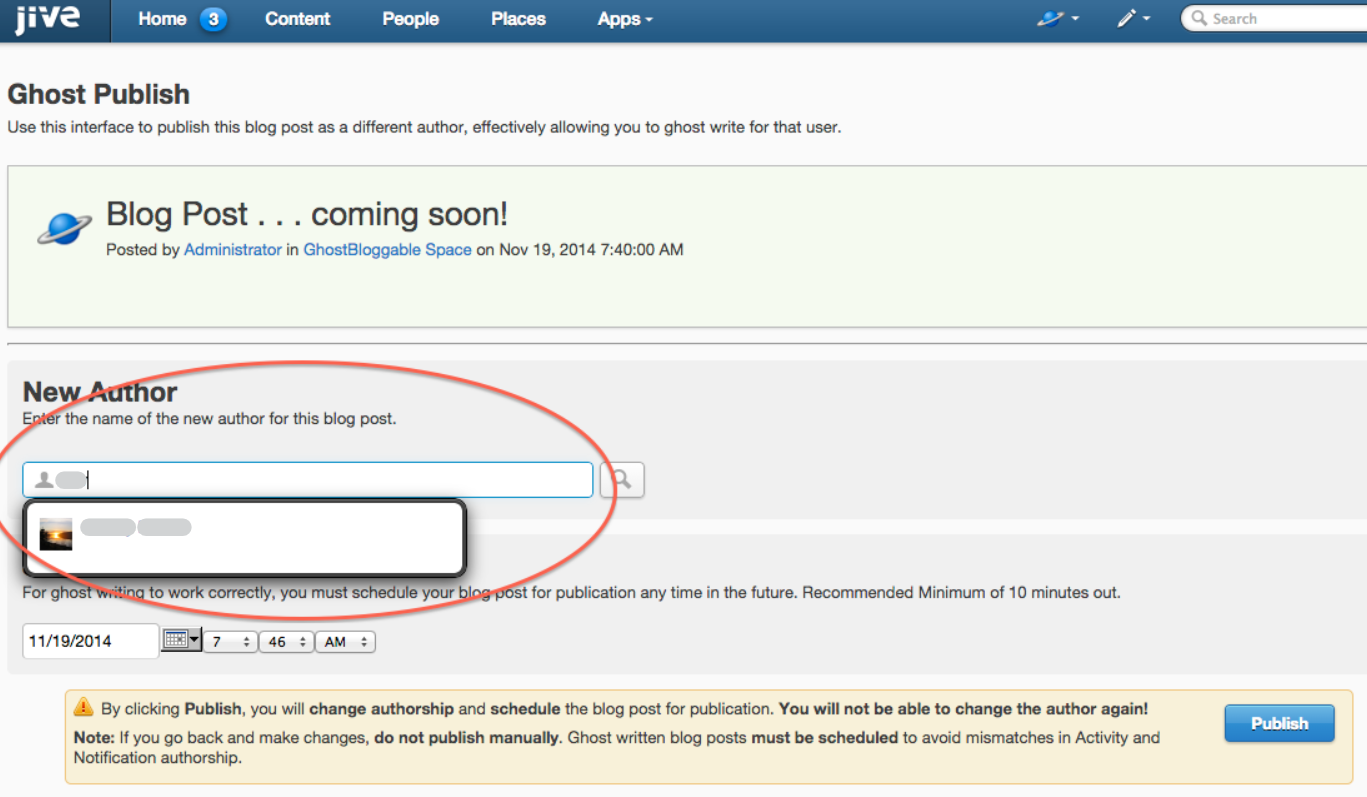Open the AM/PM dropdown
Screen dimensions: 1367x797
pyautogui.click(x=345, y=642)
